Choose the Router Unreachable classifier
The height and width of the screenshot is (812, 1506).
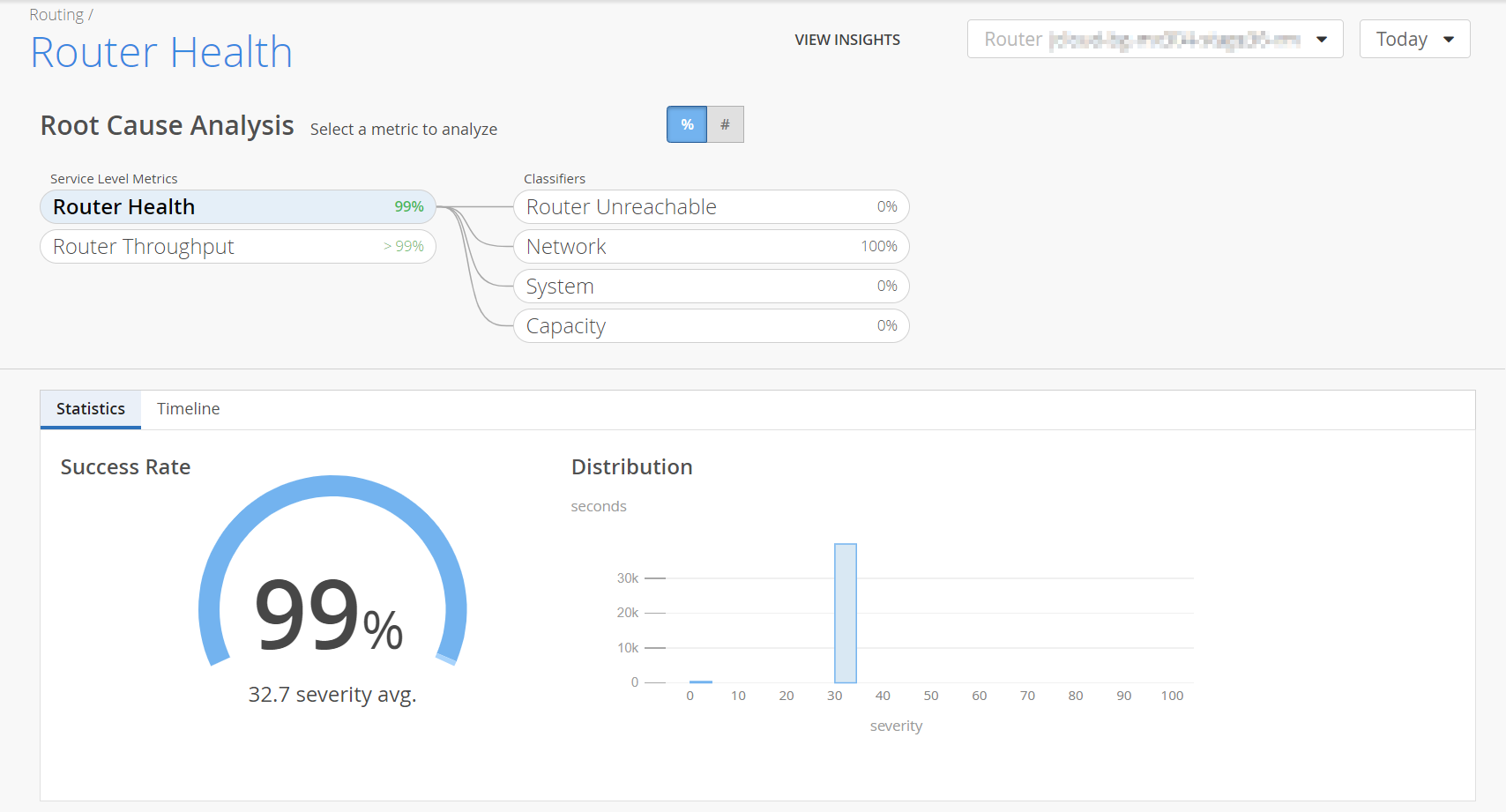pos(711,207)
